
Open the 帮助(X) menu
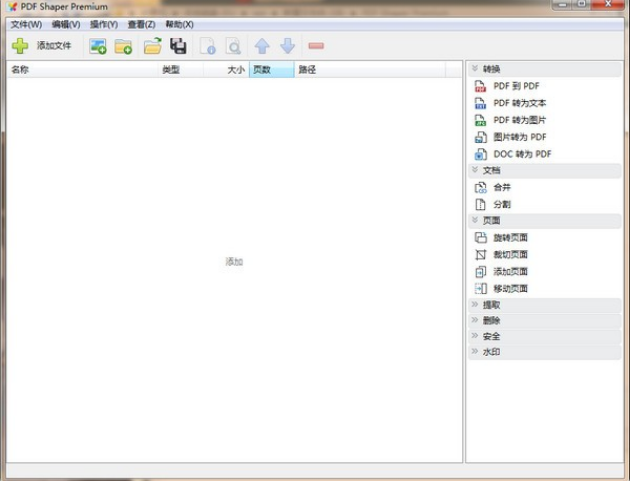pos(180,25)
